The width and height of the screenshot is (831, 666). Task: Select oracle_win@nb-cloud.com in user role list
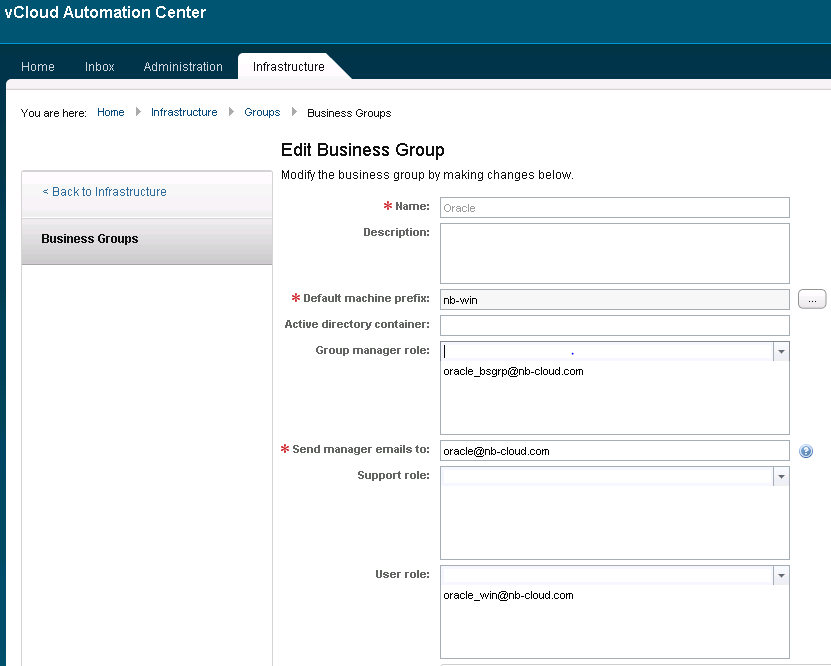click(508, 596)
